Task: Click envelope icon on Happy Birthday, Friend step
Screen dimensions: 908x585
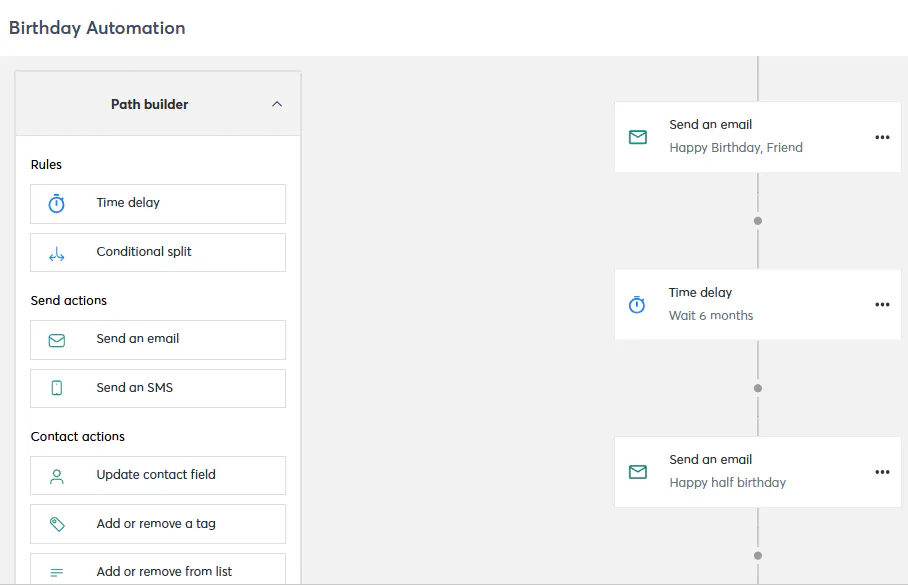Action: pyautogui.click(x=638, y=137)
